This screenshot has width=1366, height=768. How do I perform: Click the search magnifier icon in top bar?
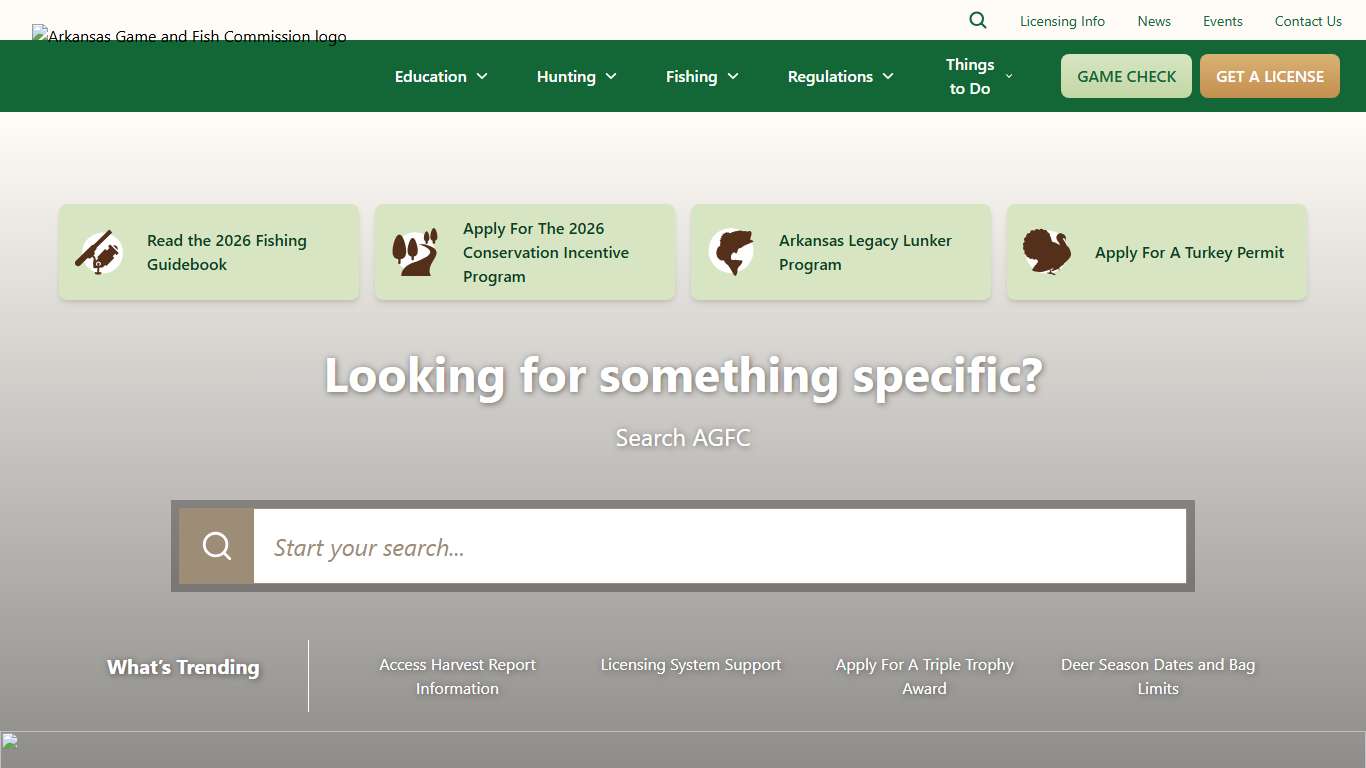pos(978,21)
